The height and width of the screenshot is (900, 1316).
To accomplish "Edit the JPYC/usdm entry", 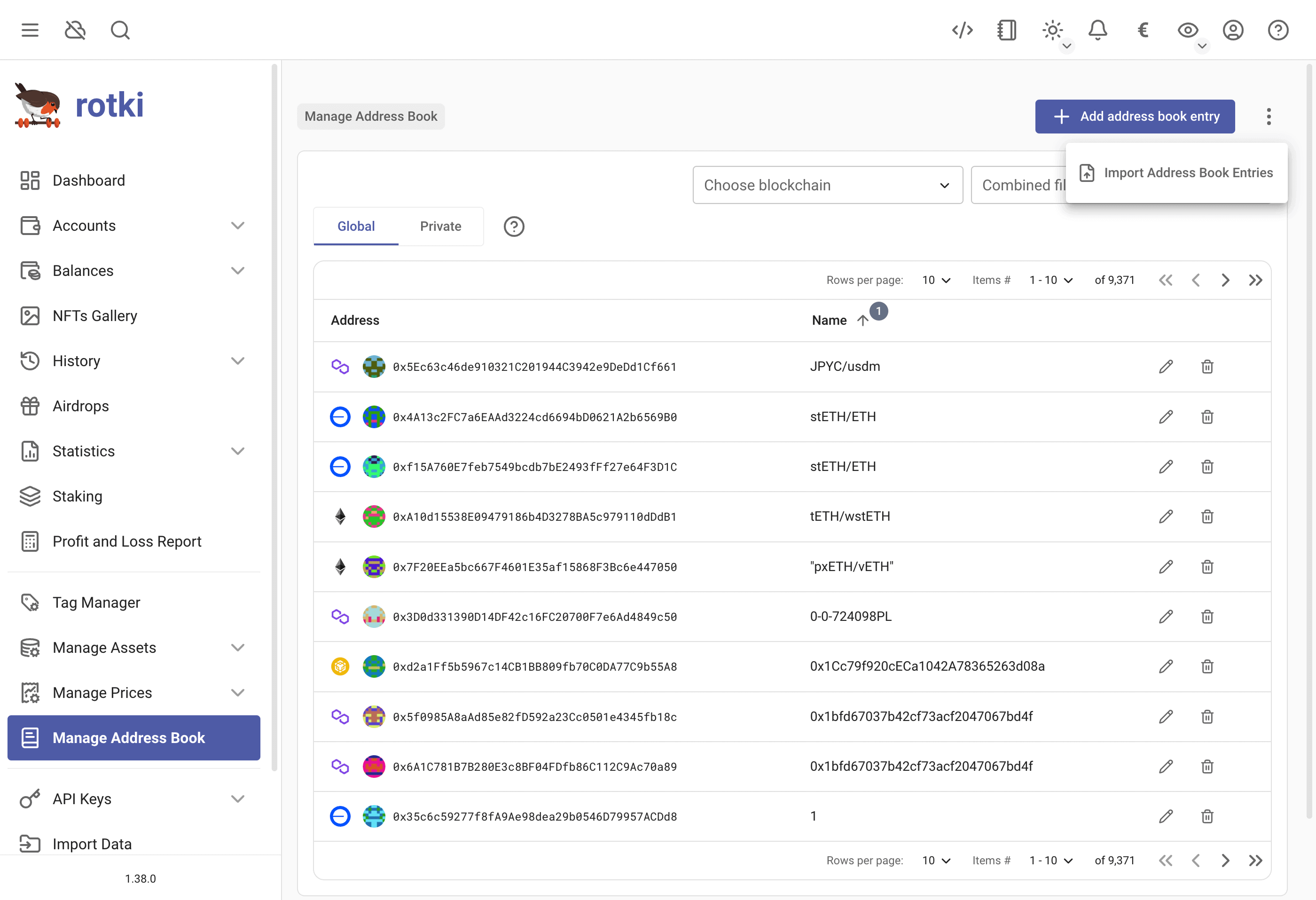I will (x=1166, y=367).
